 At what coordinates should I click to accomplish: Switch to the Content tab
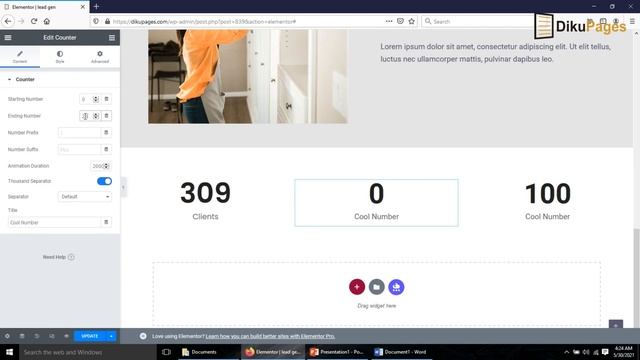20,57
